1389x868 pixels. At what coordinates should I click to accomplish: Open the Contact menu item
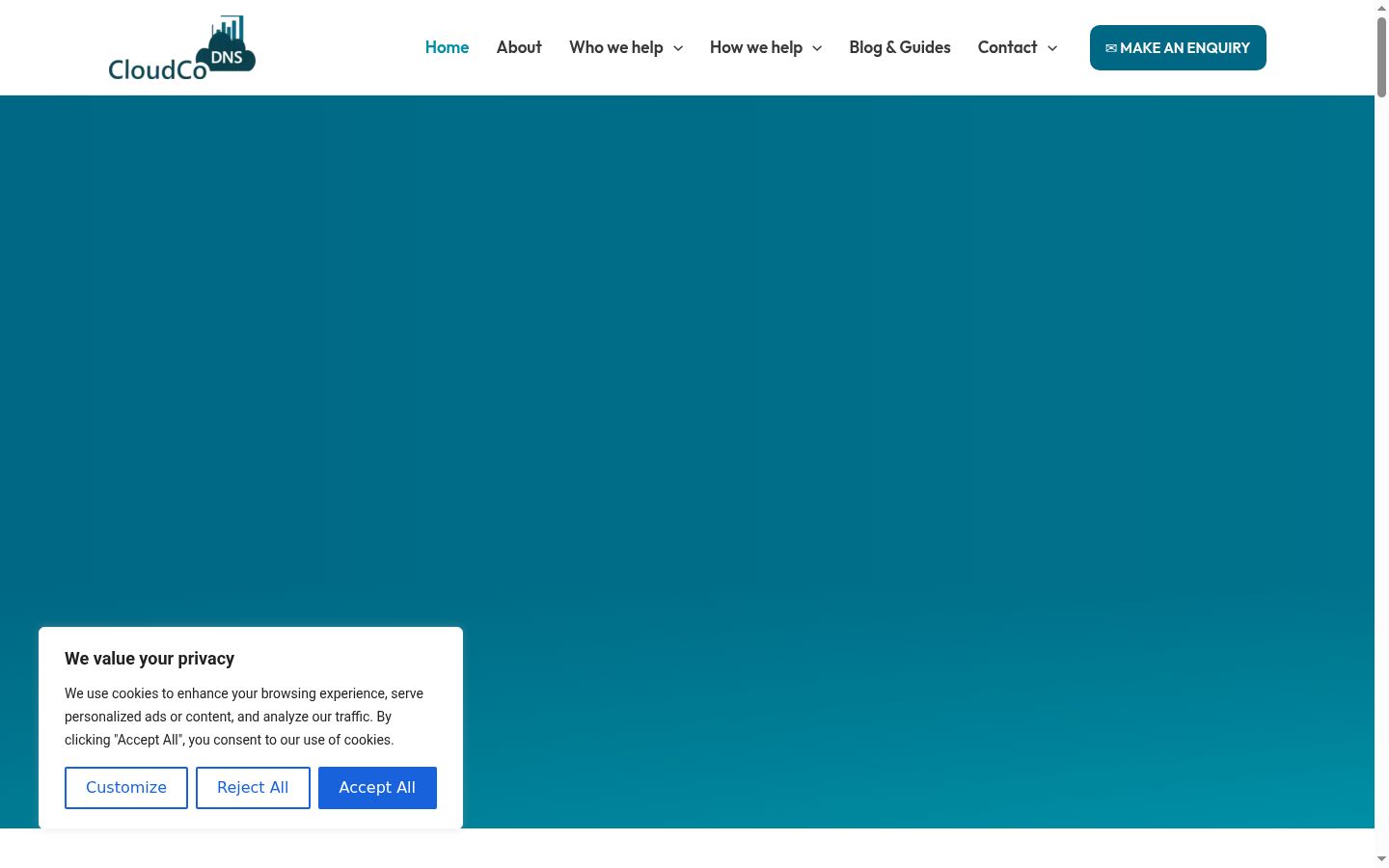click(1007, 47)
